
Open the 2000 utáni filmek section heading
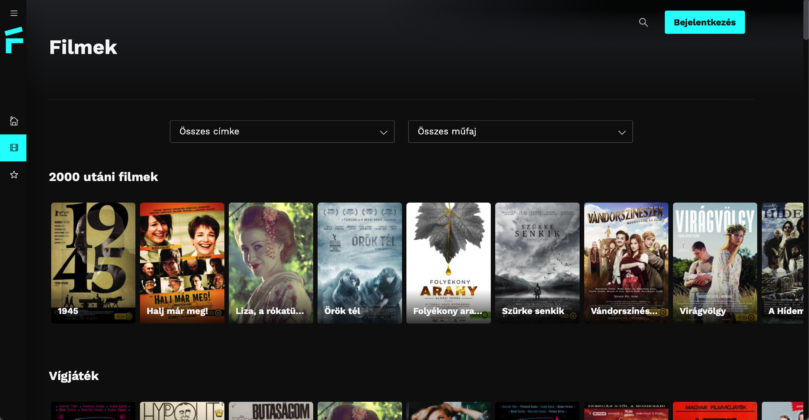click(x=103, y=177)
